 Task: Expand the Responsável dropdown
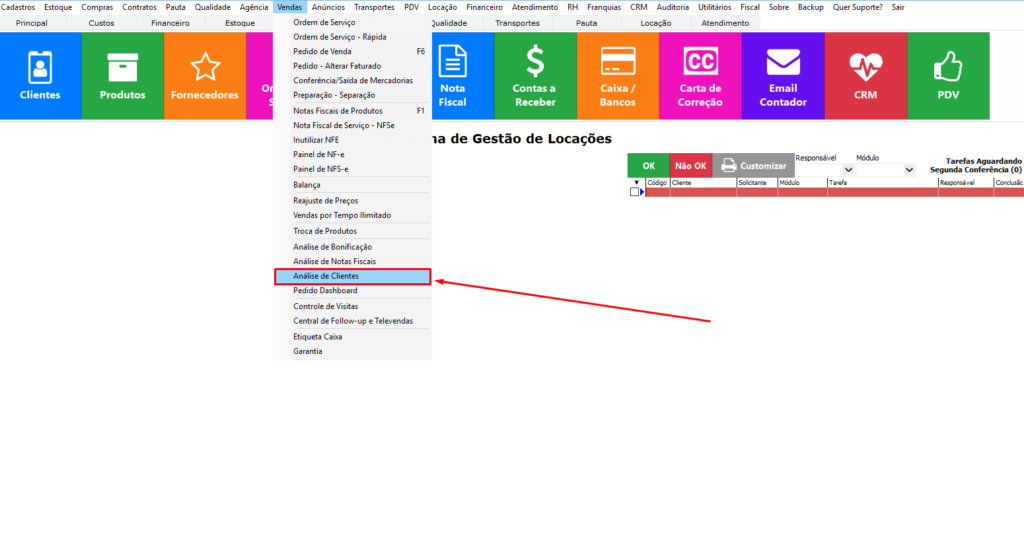(848, 171)
